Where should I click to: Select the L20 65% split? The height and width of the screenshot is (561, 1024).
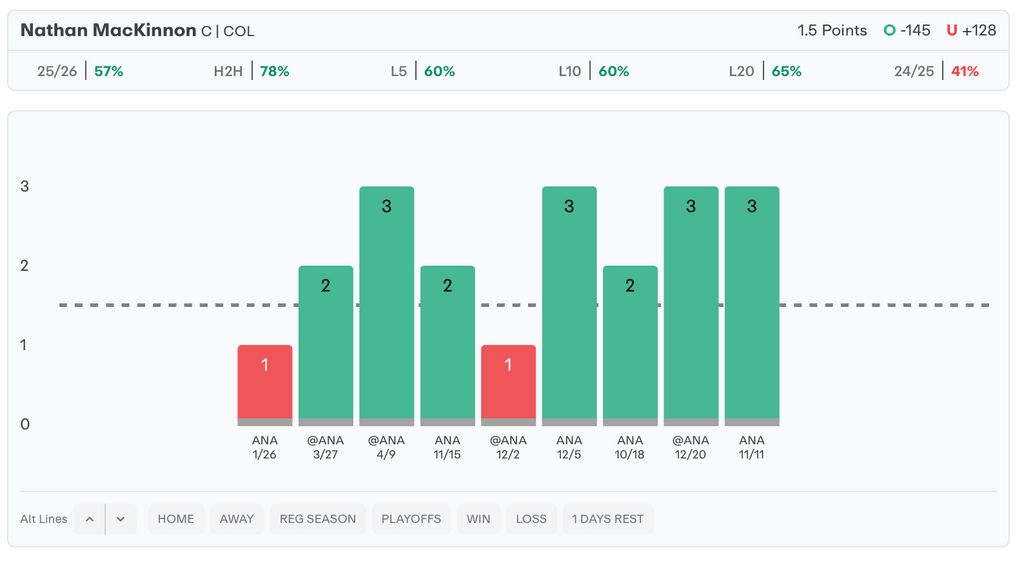point(765,71)
